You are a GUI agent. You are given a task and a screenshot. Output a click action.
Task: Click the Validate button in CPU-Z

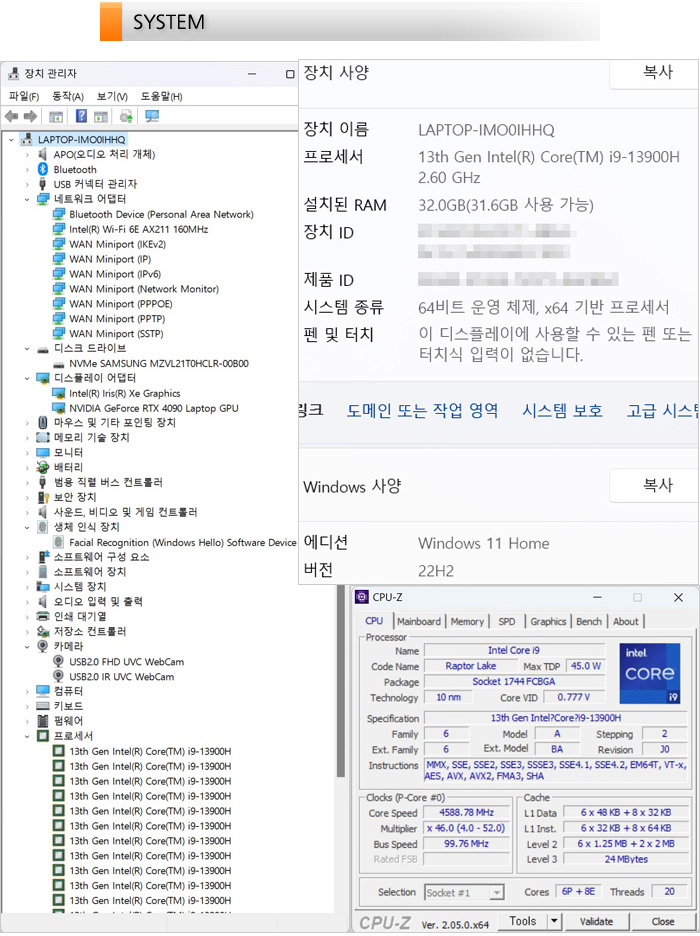point(596,921)
